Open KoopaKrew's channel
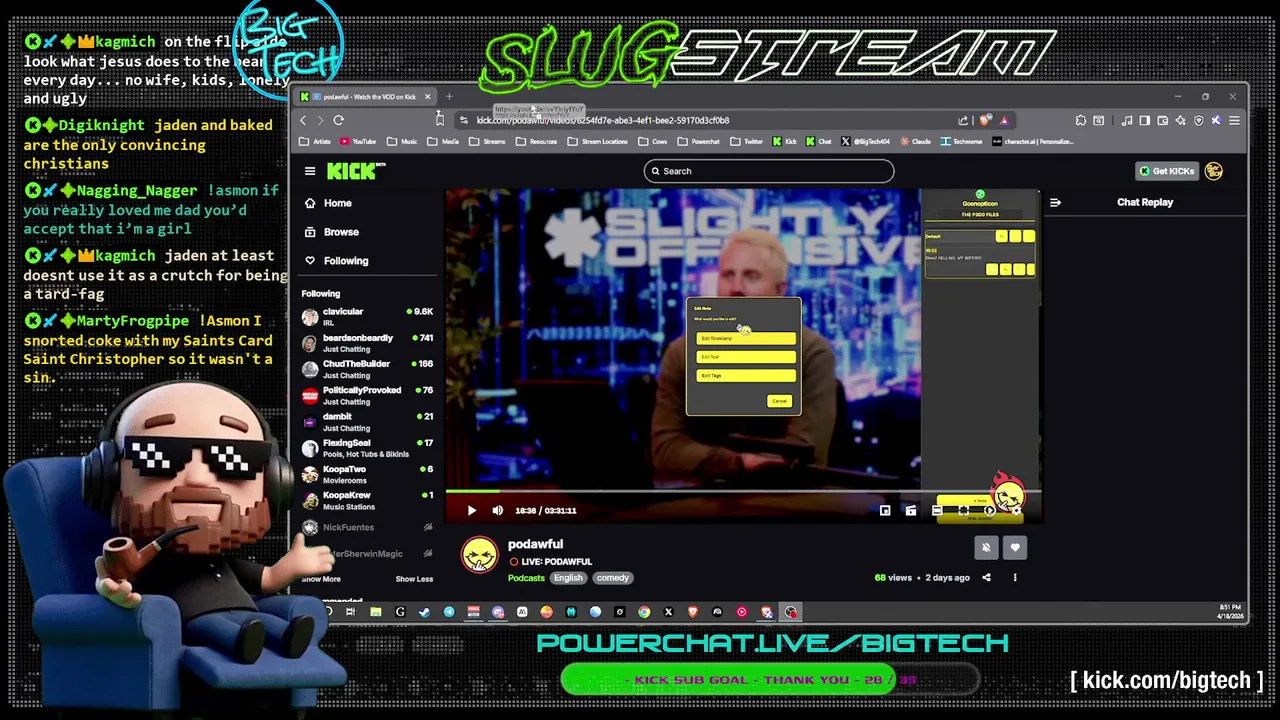 coord(368,500)
